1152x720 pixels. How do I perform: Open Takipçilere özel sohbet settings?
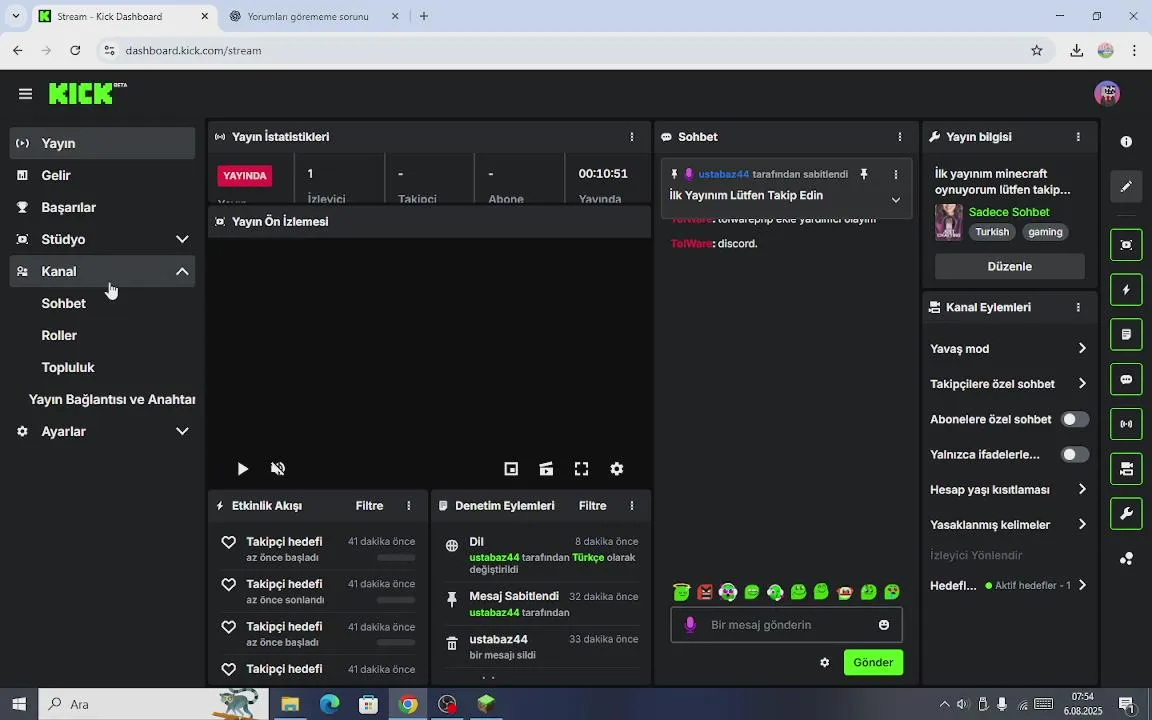[x=1009, y=384]
